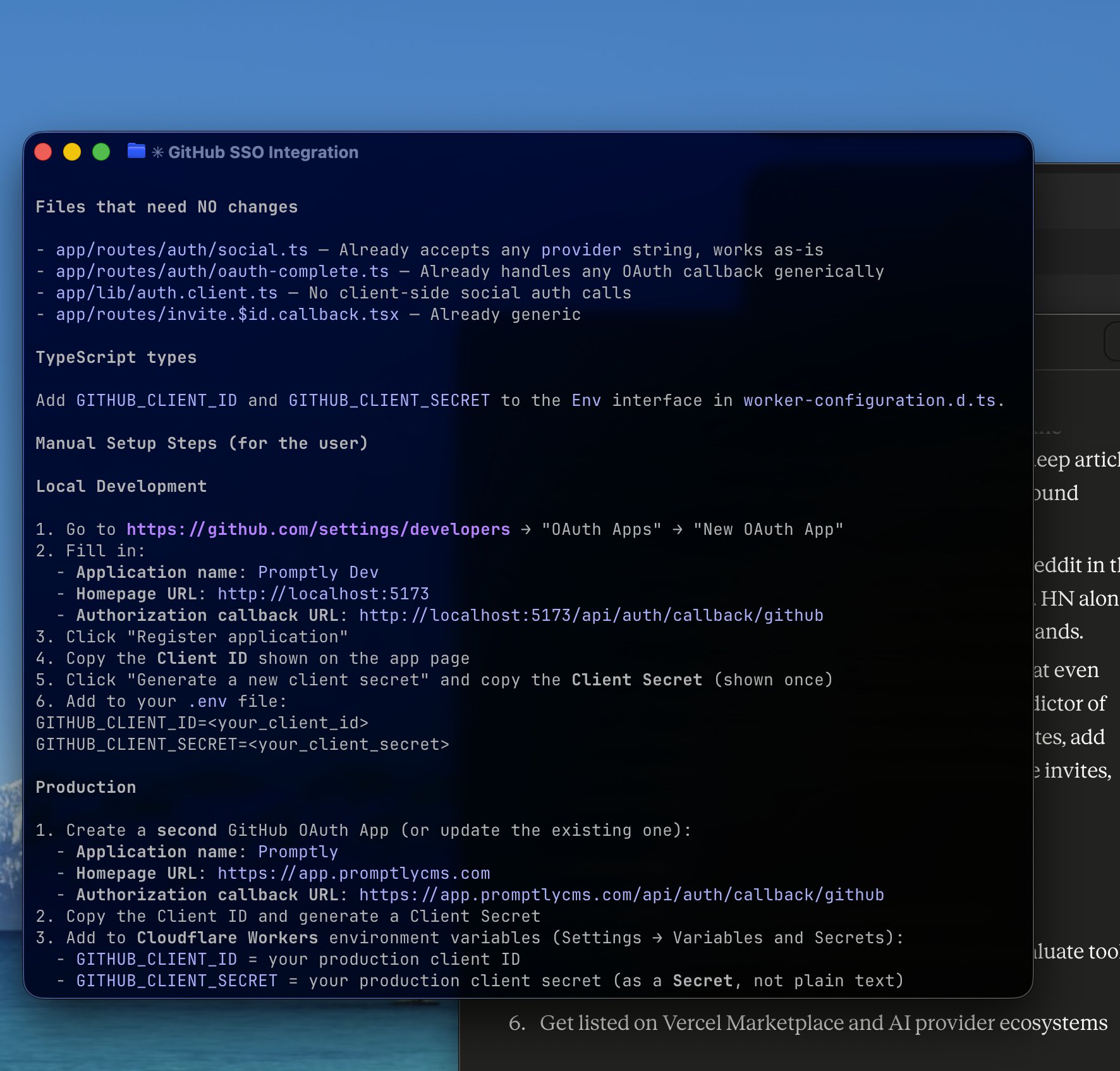This screenshot has width=1120, height=1071.
Task: Maximize the terminal window with green button
Action: click(x=101, y=152)
